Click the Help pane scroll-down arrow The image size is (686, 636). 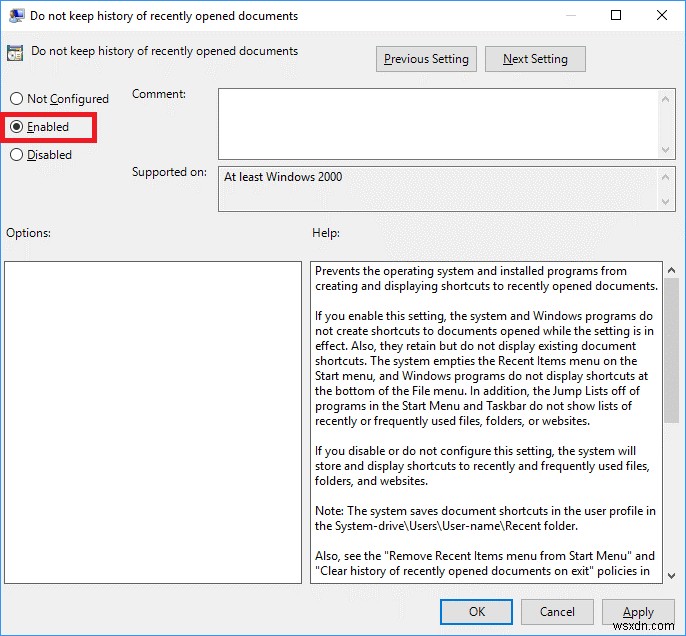click(x=672, y=576)
